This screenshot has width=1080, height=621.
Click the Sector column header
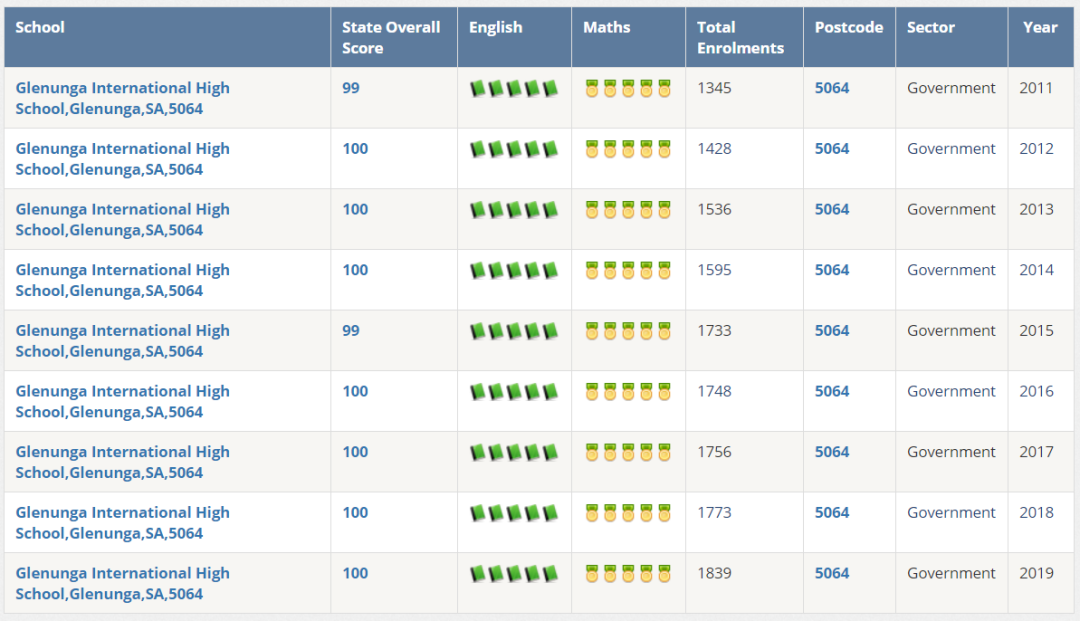tap(931, 28)
